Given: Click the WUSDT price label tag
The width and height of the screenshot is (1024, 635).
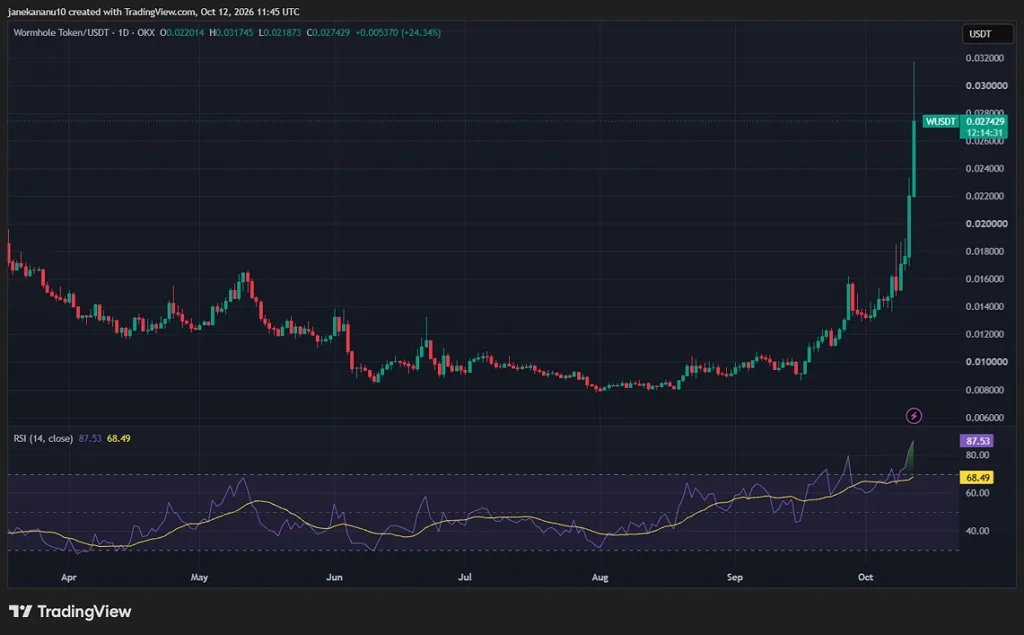Looking at the screenshot, I should [940, 122].
